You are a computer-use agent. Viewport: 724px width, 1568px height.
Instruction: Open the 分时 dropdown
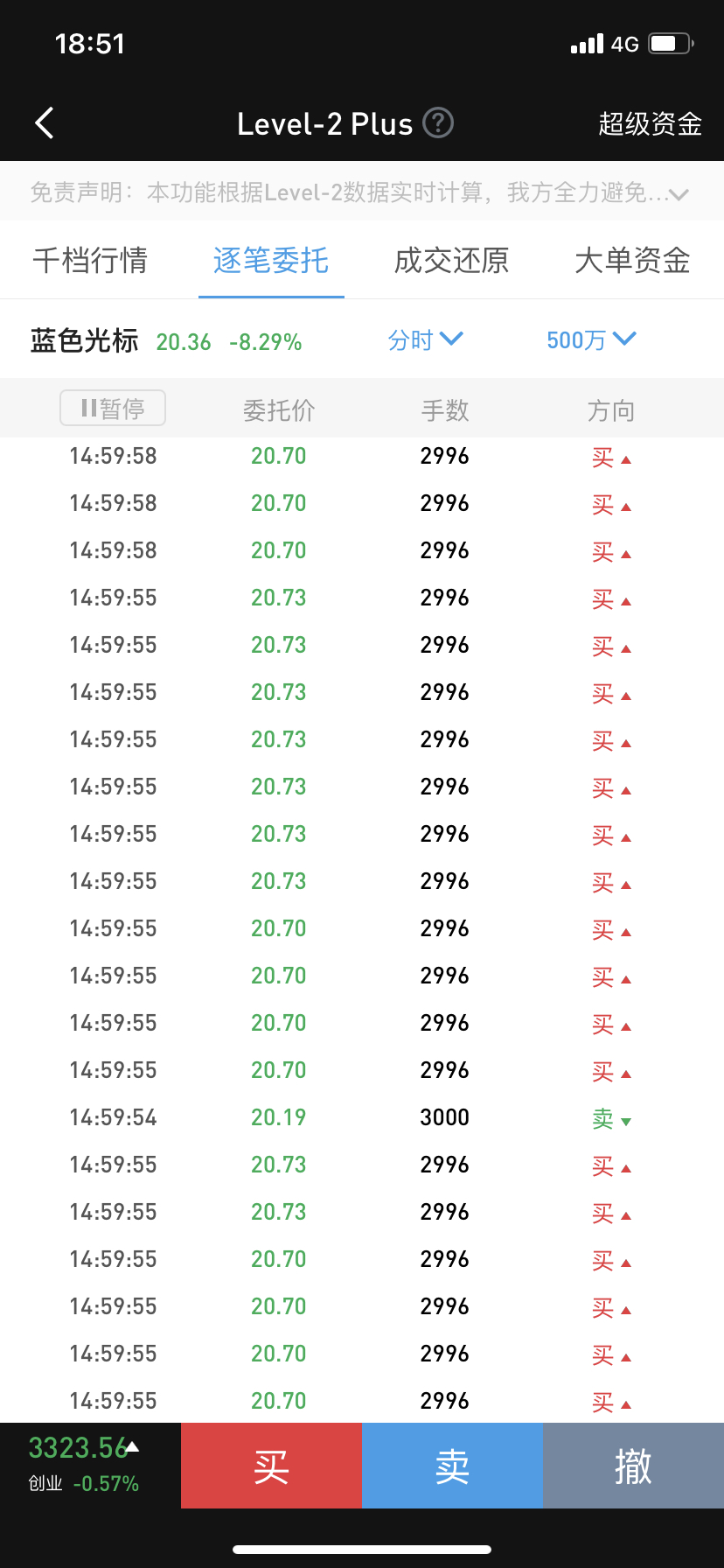point(425,340)
